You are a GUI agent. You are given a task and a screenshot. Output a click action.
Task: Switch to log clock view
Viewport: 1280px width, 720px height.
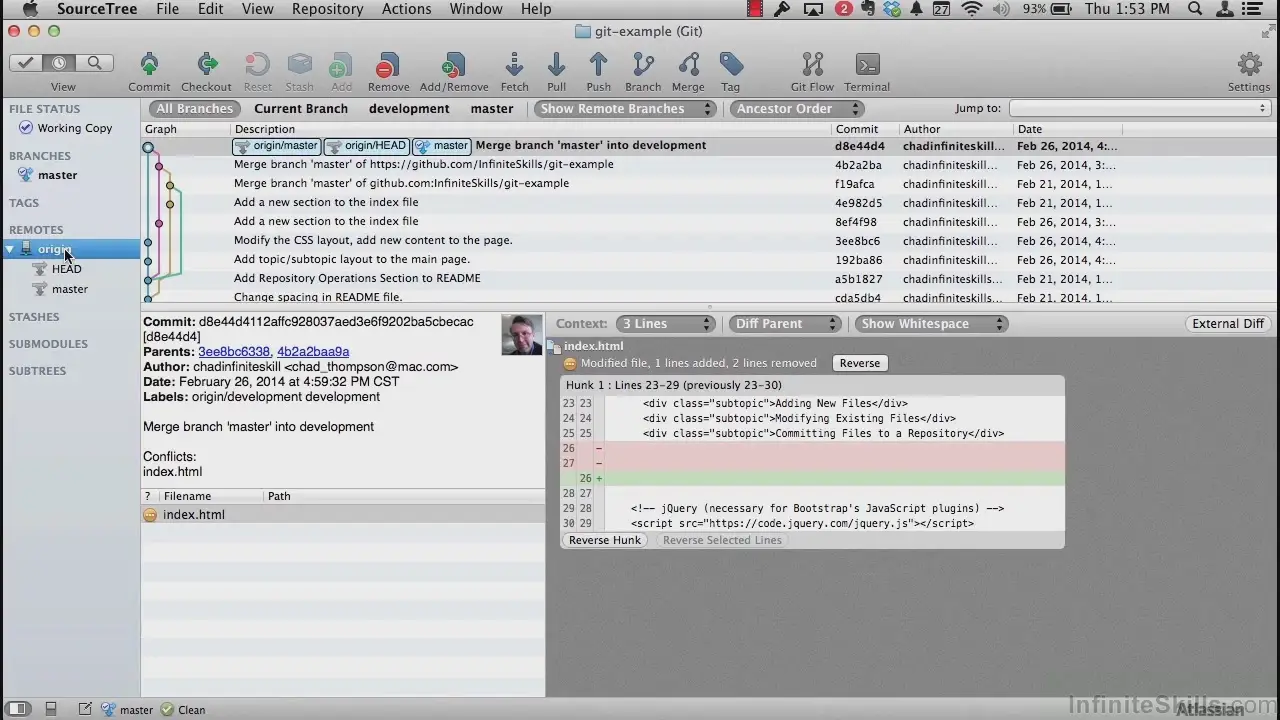coord(59,63)
